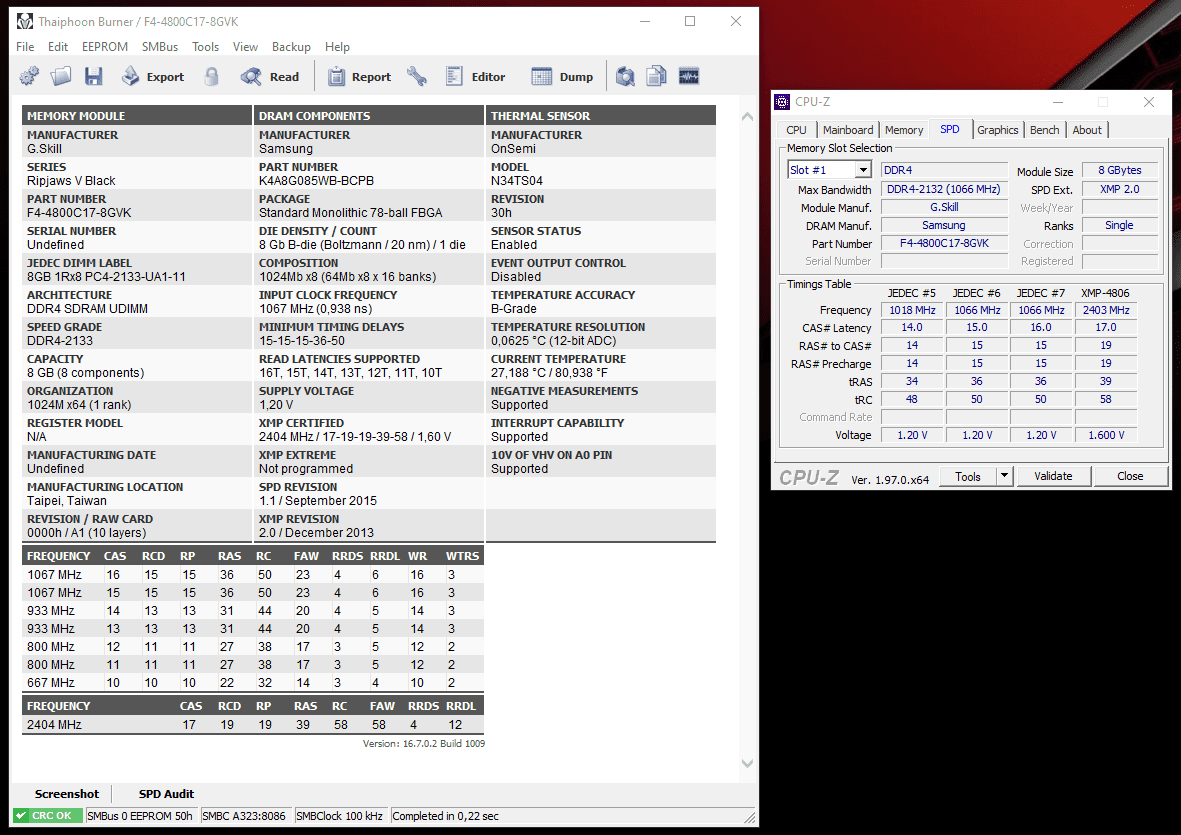Viewport: 1181px width, 835px height.
Task: Switch to the Memory tab in CPU-Z
Action: tap(904, 130)
